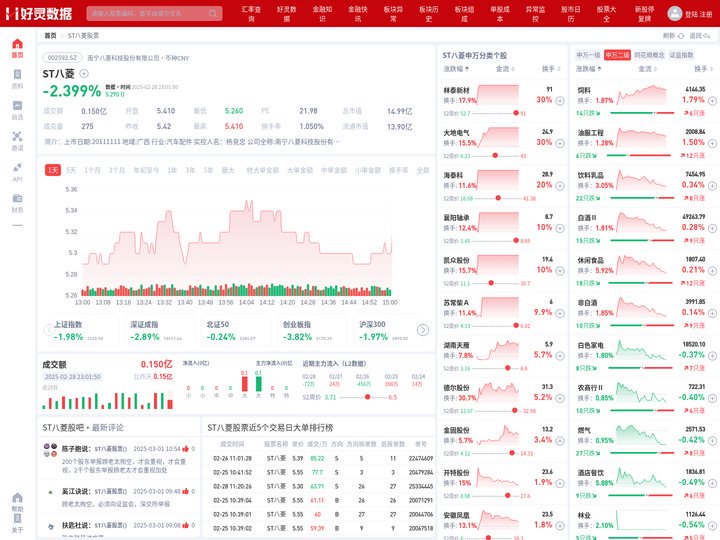Add 燃气 sector with plus icon
This screenshot has width=720, height=540.
(x=712, y=441)
